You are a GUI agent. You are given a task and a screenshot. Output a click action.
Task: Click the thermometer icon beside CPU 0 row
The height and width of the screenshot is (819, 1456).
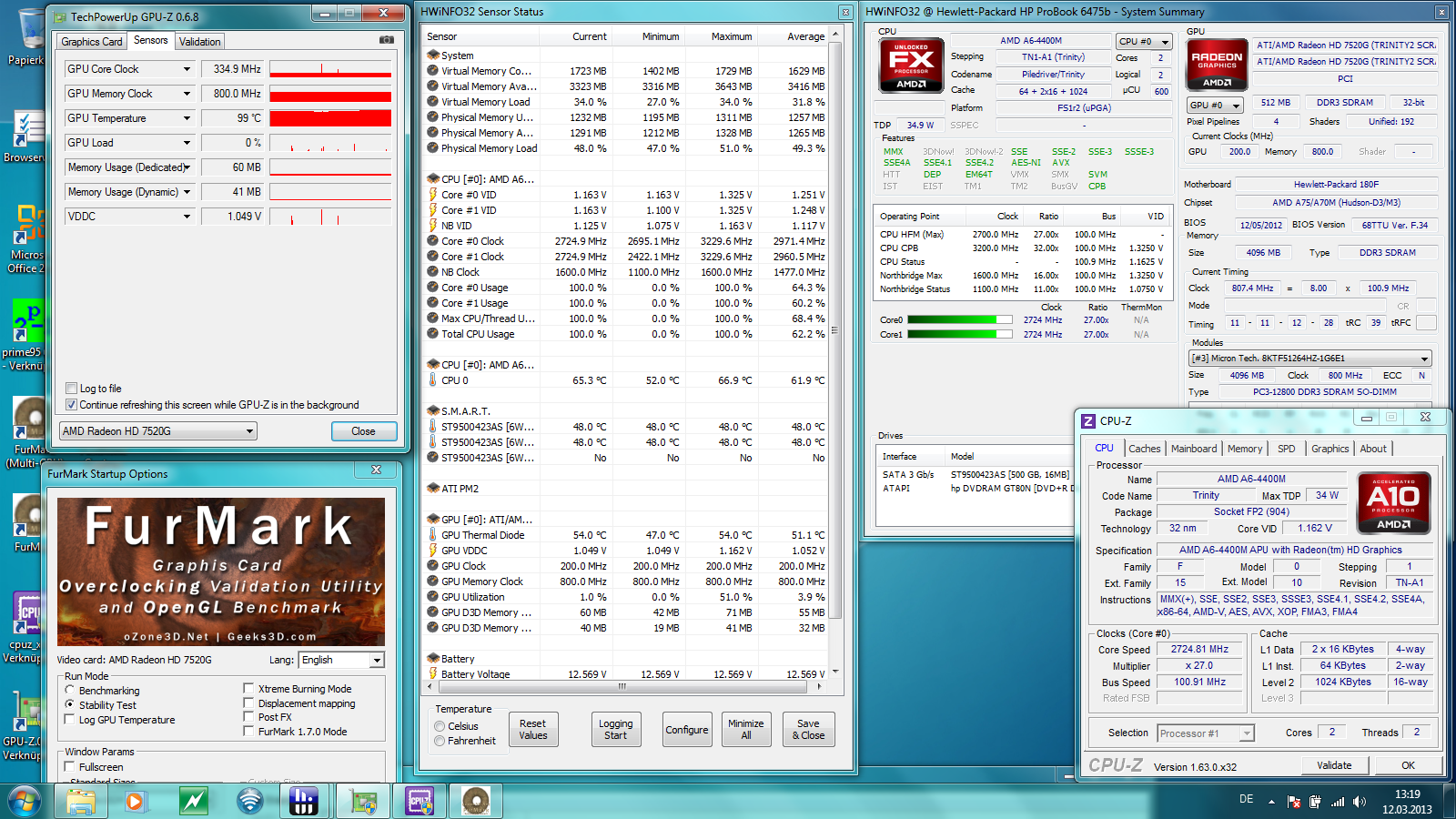point(433,380)
